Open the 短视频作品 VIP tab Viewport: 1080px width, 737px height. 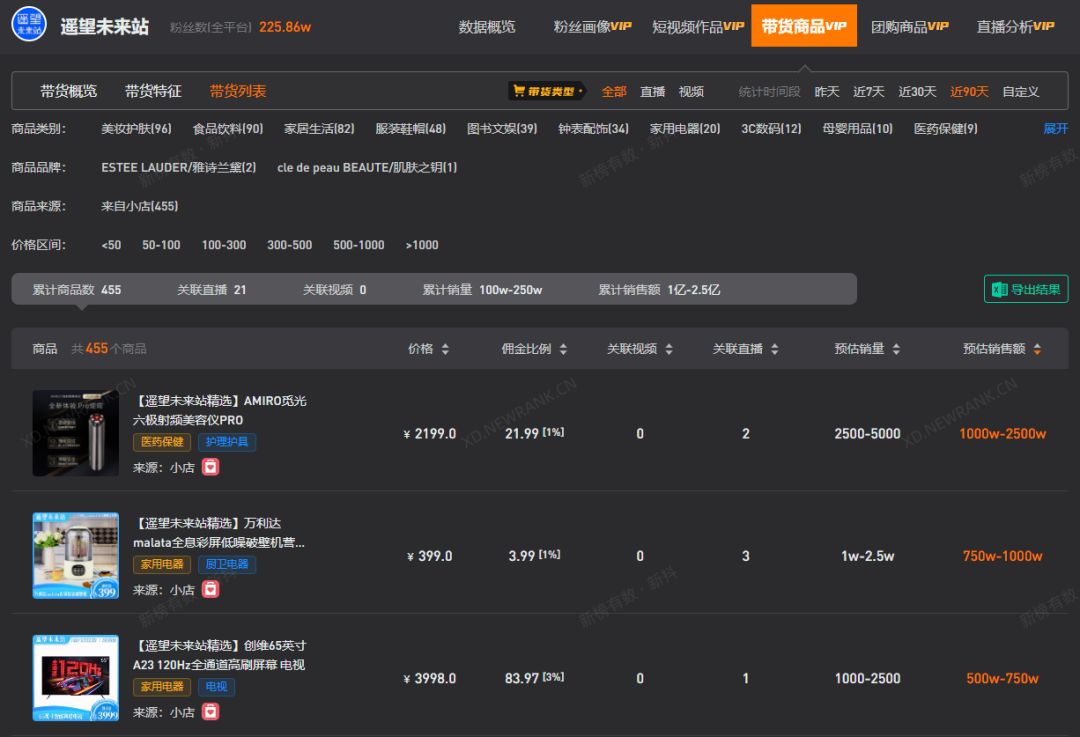698,27
